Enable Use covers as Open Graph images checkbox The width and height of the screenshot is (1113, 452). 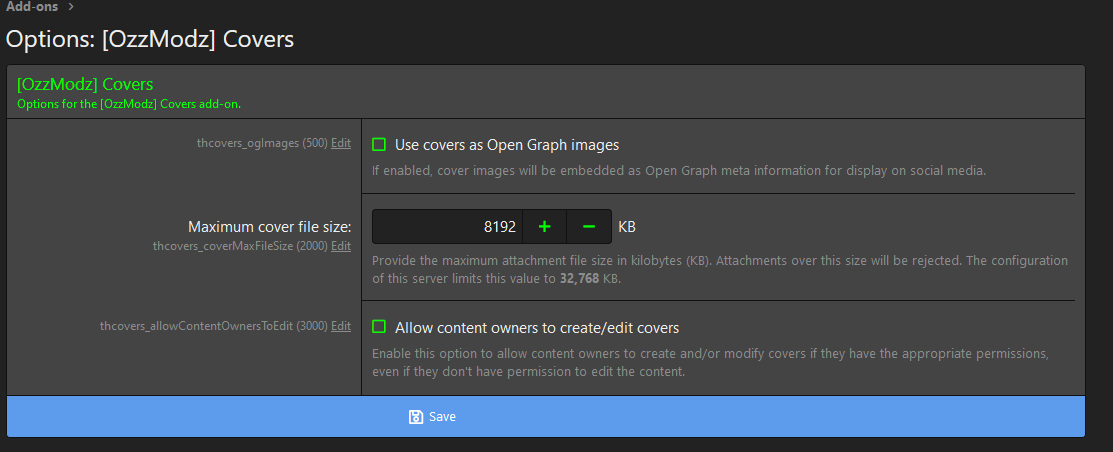tap(379, 145)
